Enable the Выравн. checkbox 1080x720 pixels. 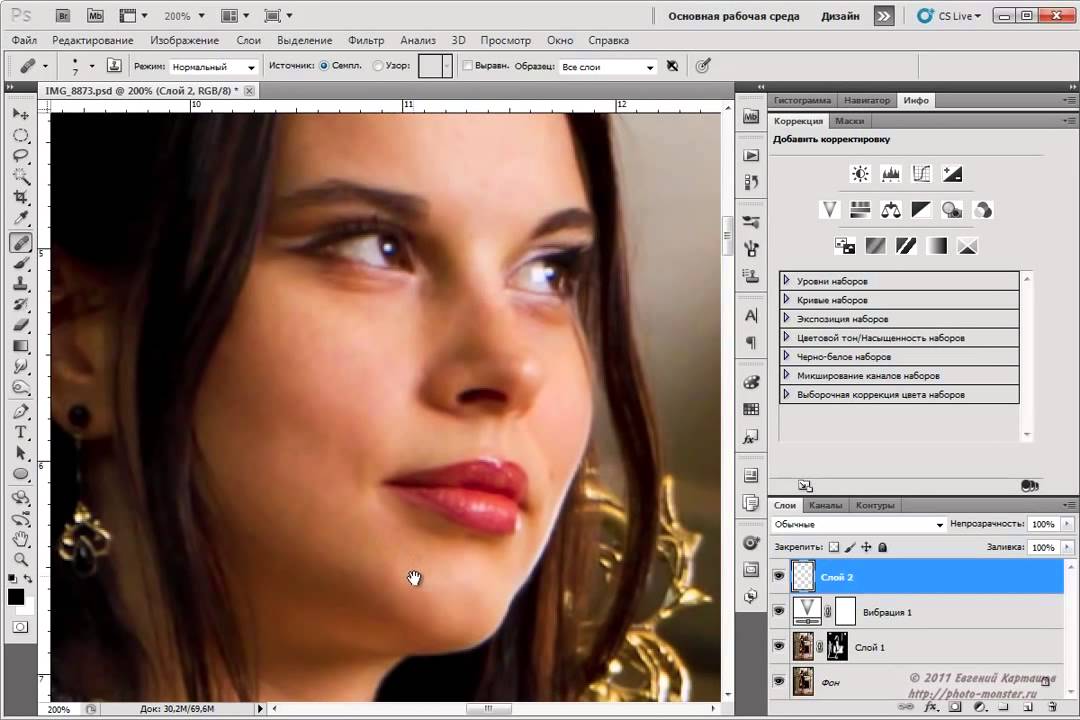click(467, 67)
